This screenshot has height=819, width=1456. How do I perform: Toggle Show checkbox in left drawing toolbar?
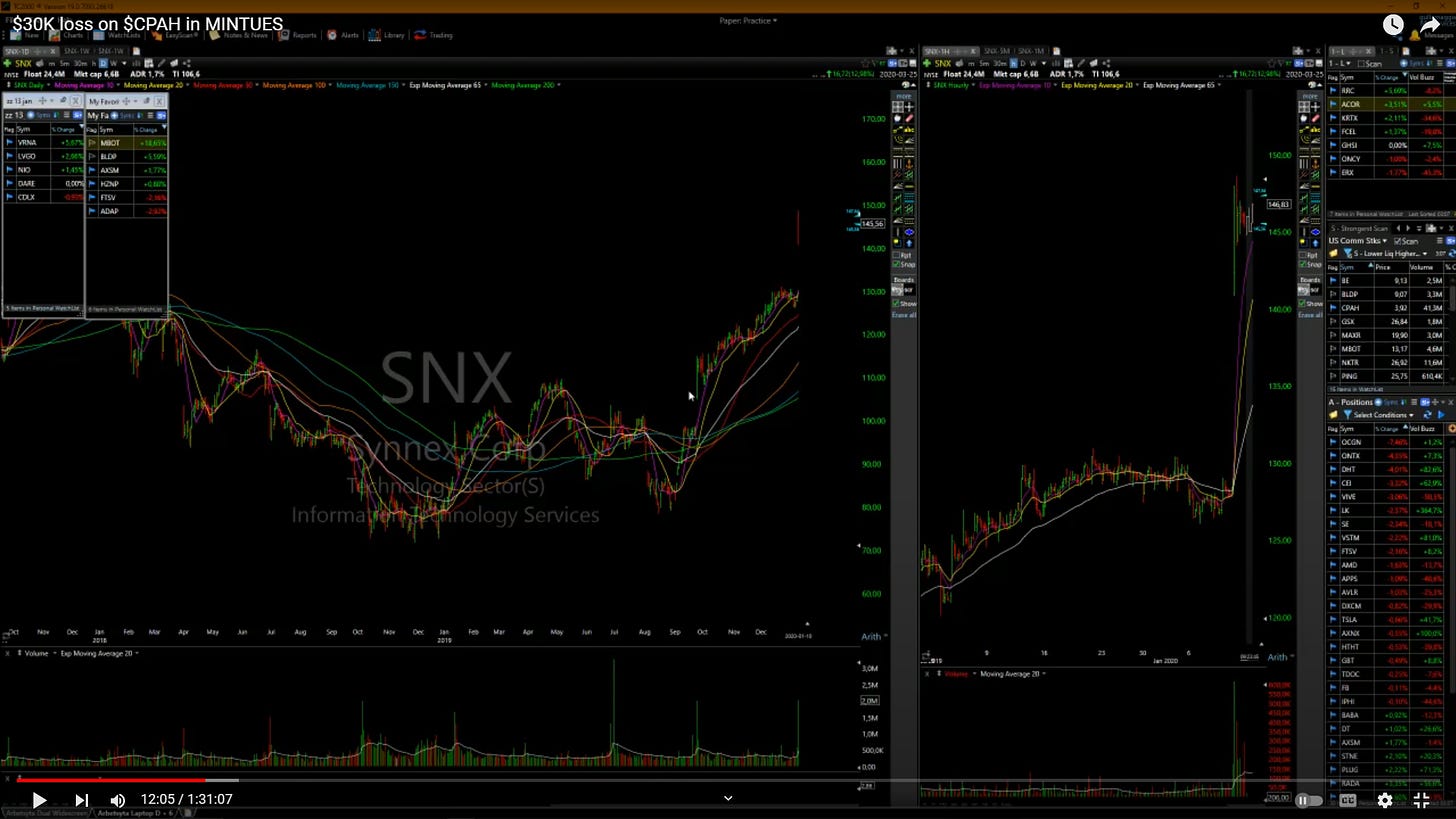tap(898, 303)
